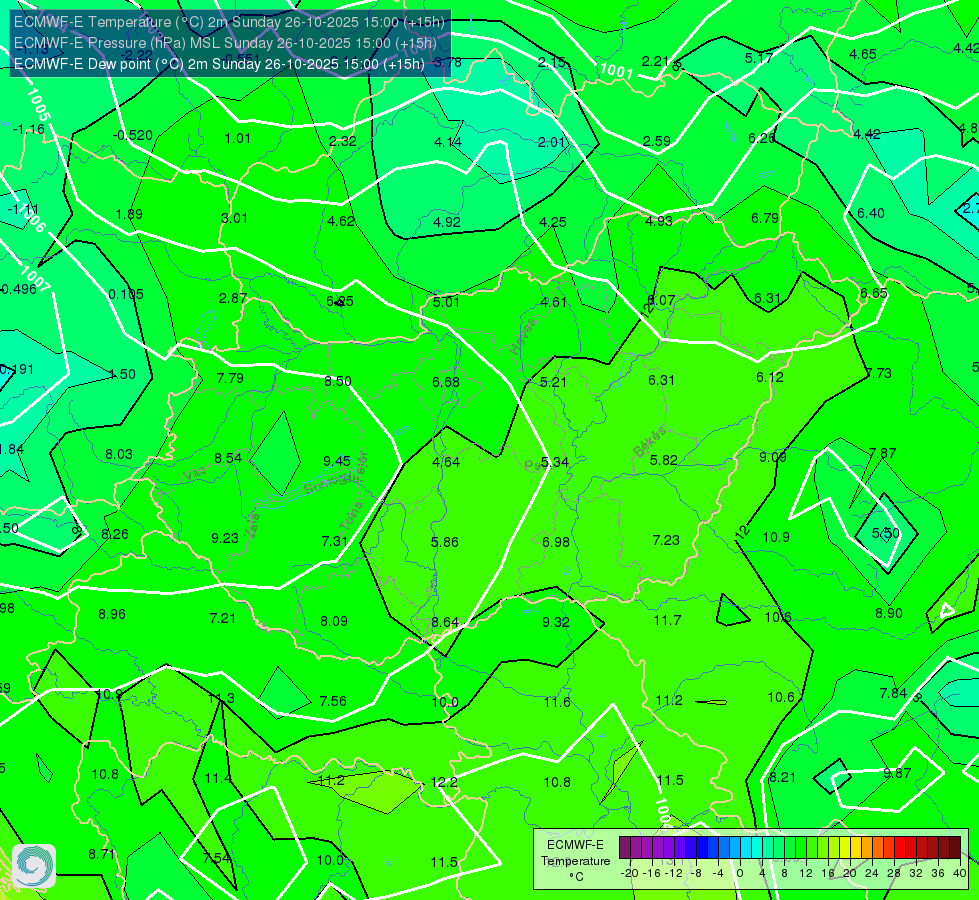Image resolution: width=979 pixels, height=900 pixels.
Task: Click the grid value '8.03'
Action: point(119,454)
